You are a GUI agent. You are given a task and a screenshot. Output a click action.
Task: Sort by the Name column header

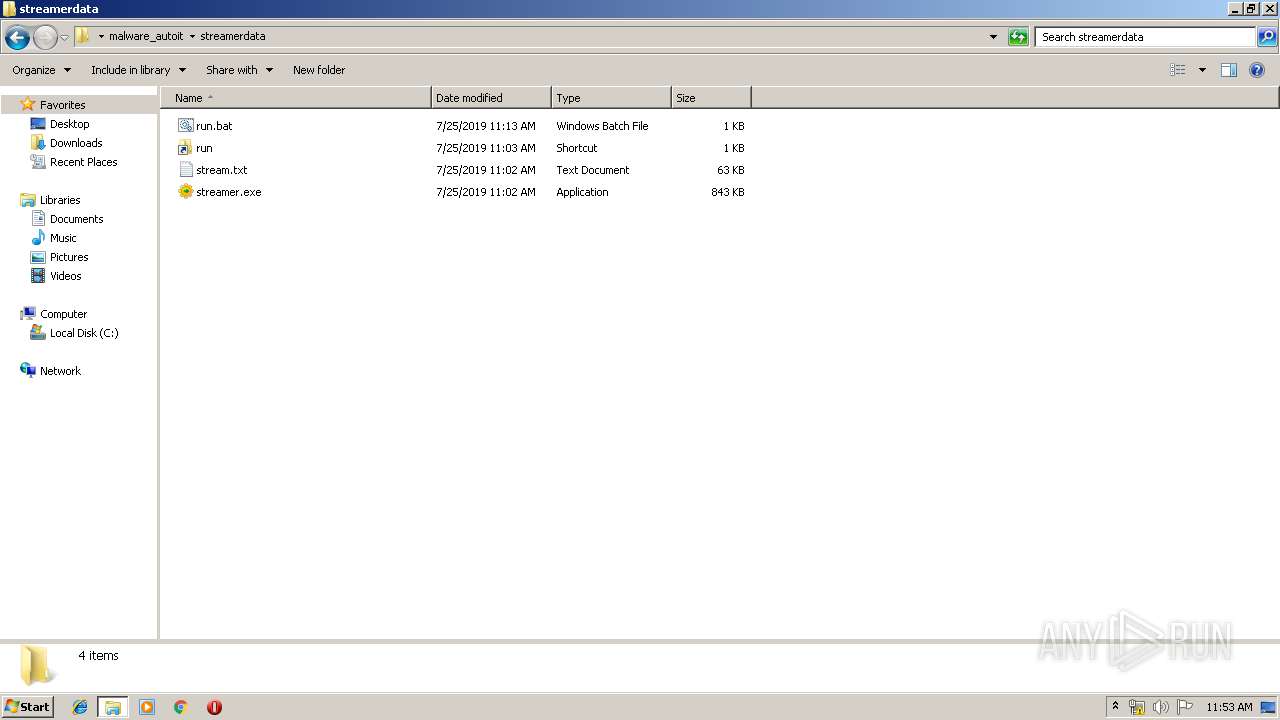pos(296,98)
